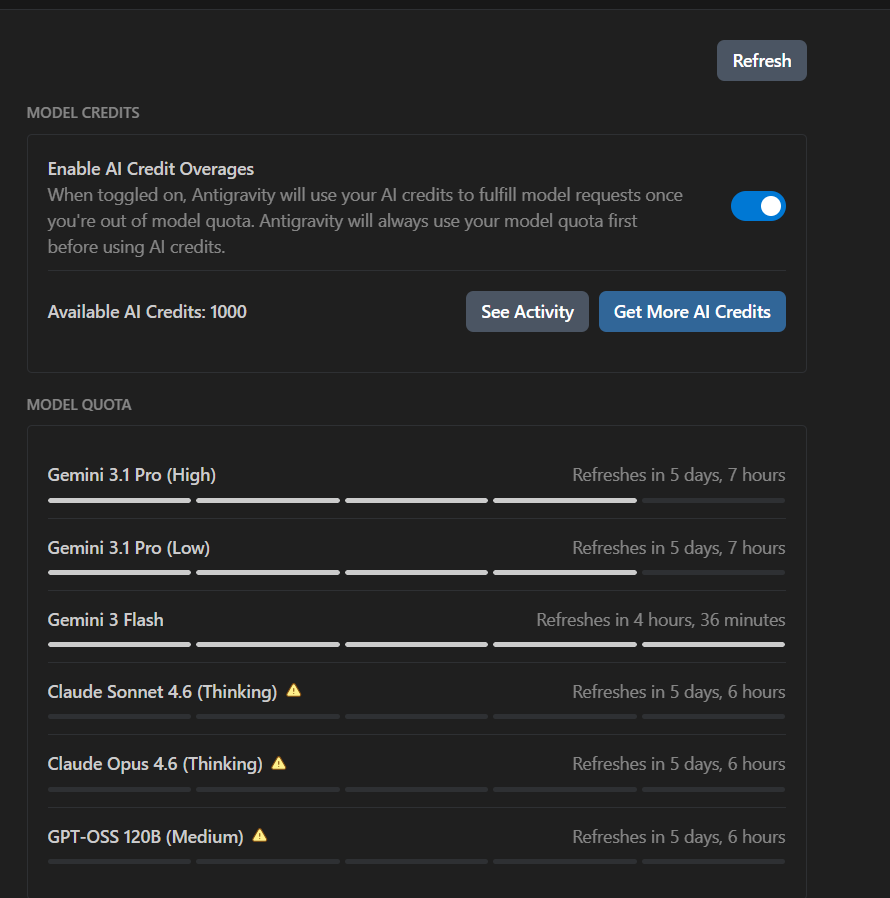This screenshot has height=898, width=890.
Task: Click Gemini 3.1 Pro (Low) quota bar
Action: click(x=416, y=573)
